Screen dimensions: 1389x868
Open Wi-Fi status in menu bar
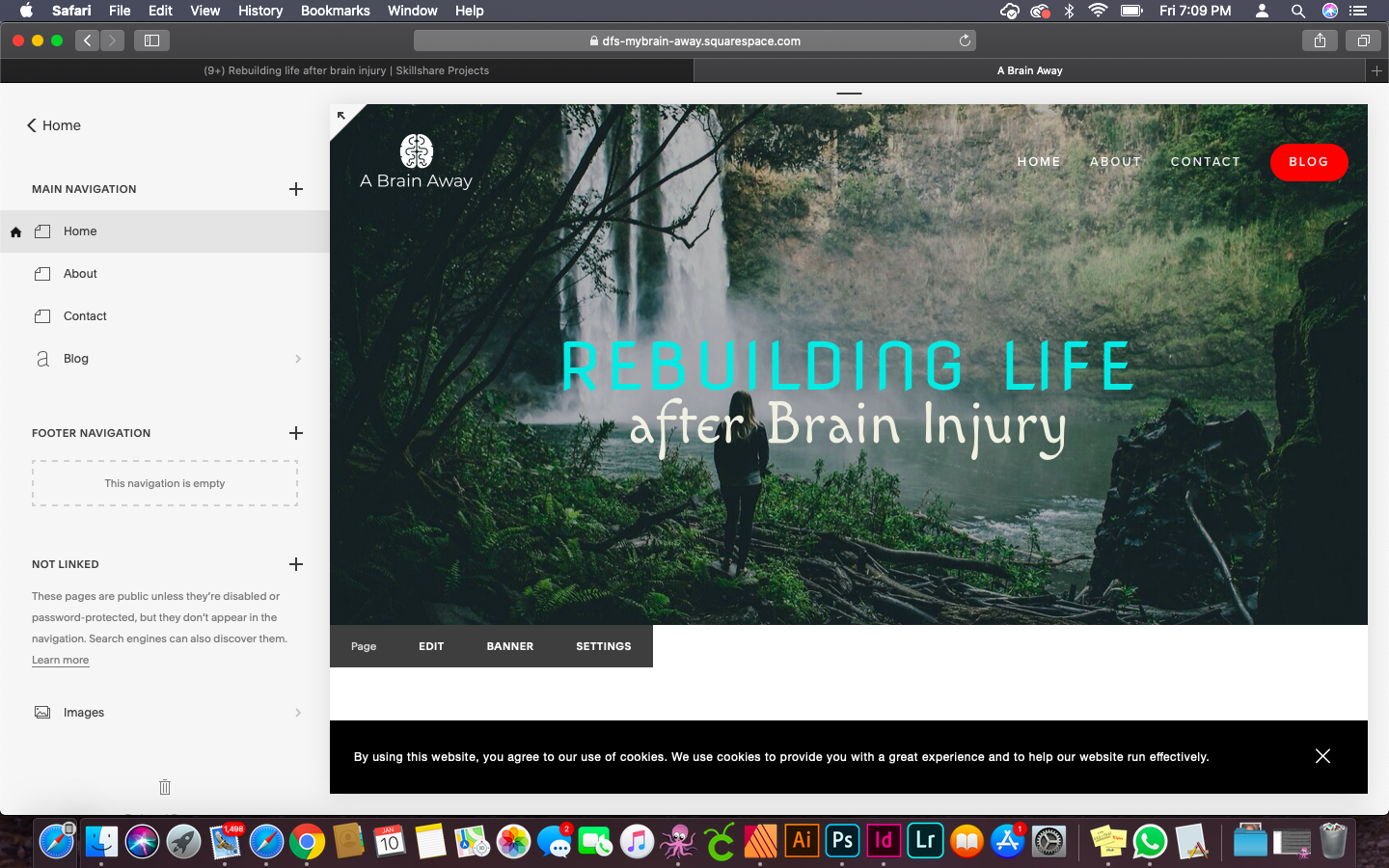1098,11
